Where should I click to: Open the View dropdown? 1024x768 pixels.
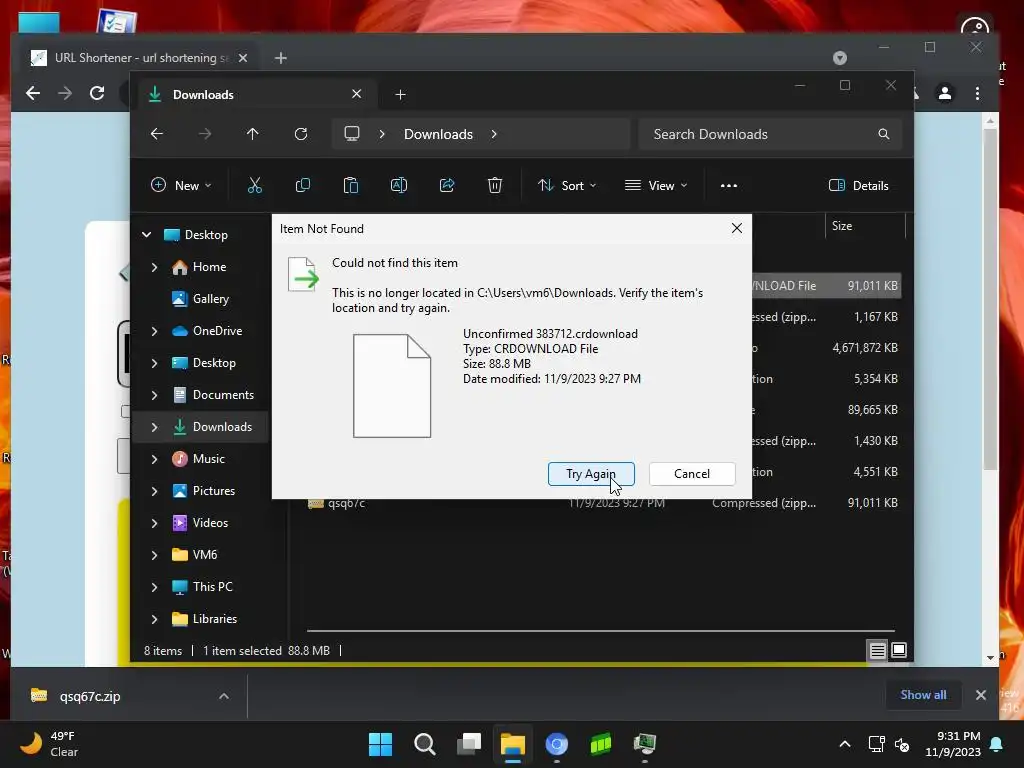pyautogui.click(x=656, y=185)
